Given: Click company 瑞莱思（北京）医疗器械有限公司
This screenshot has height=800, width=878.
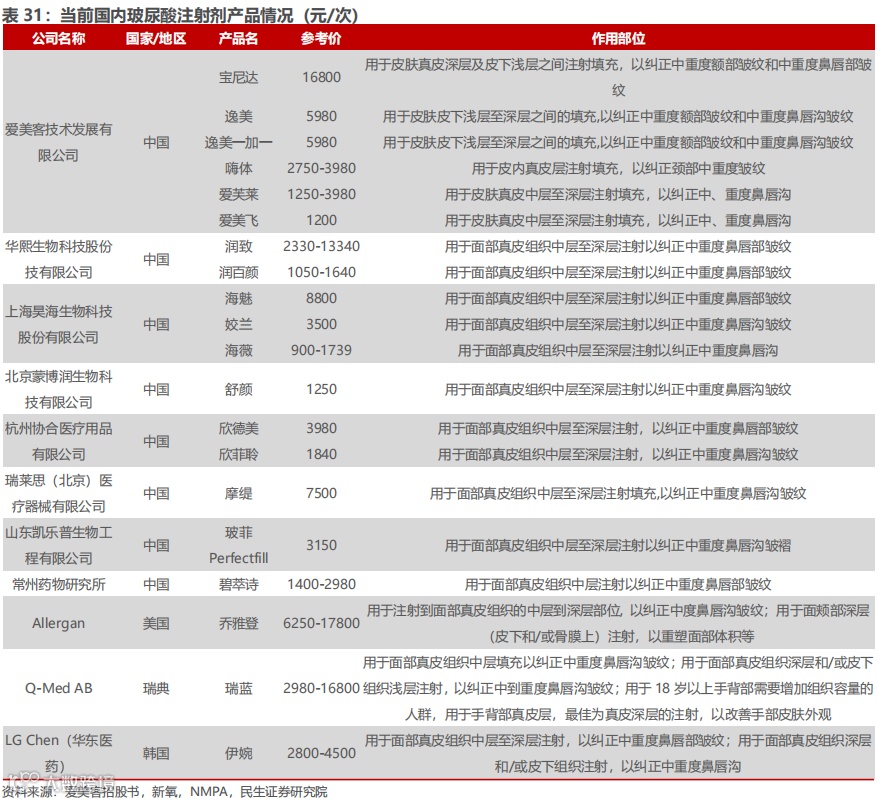Looking at the screenshot, I should (x=58, y=493).
